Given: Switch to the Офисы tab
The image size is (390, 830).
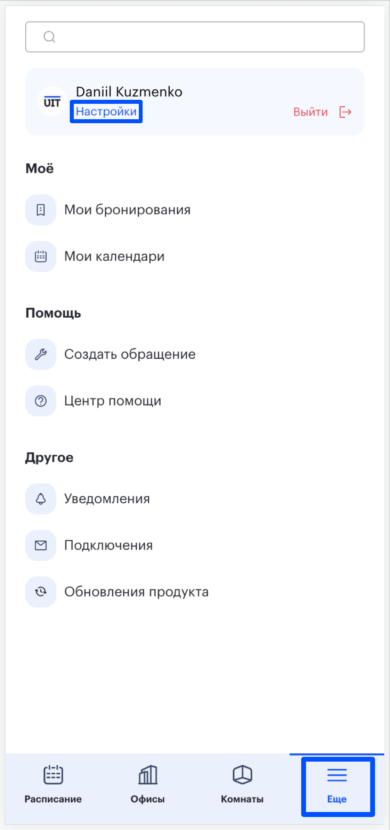Looking at the screenshot, I should click(148, 784).
